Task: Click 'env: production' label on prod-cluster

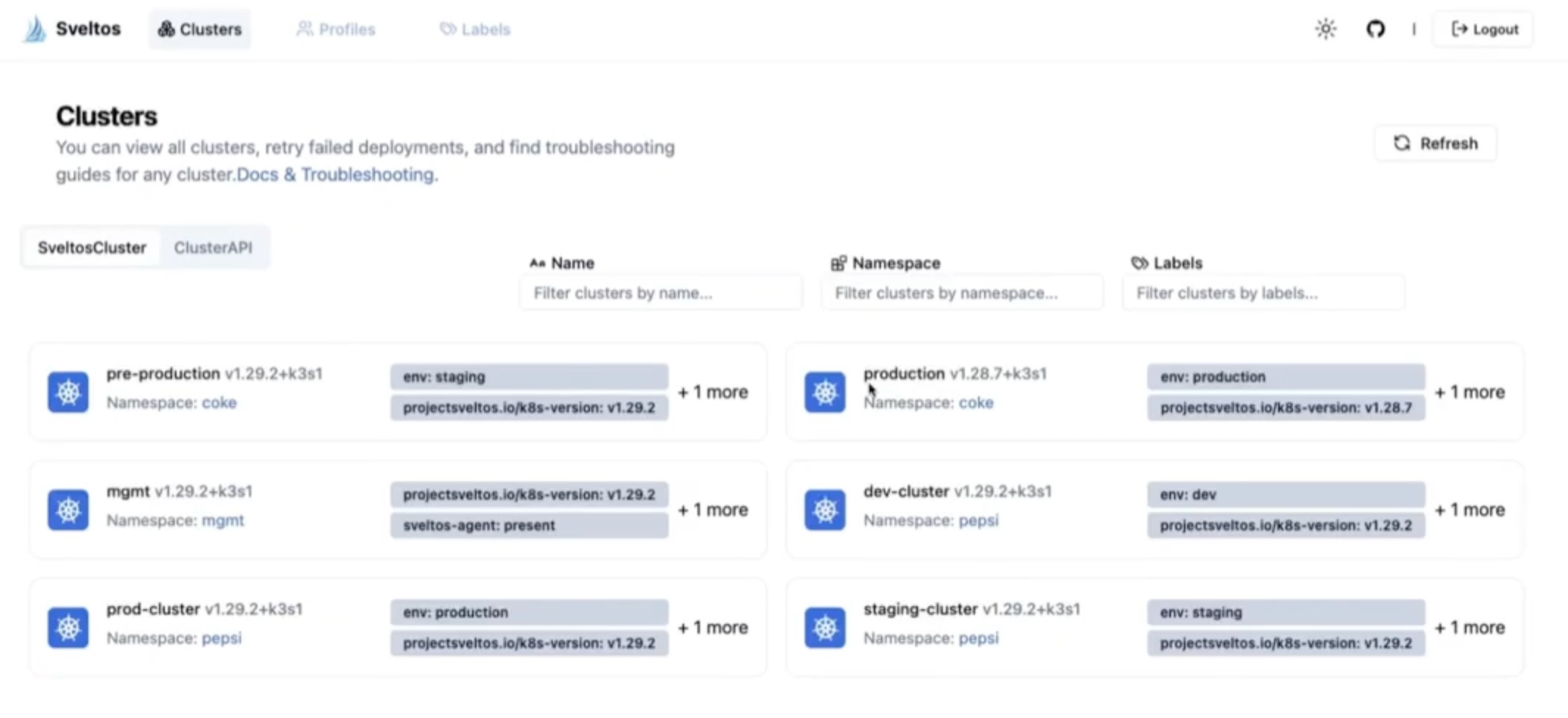Action: pos(529,612)
